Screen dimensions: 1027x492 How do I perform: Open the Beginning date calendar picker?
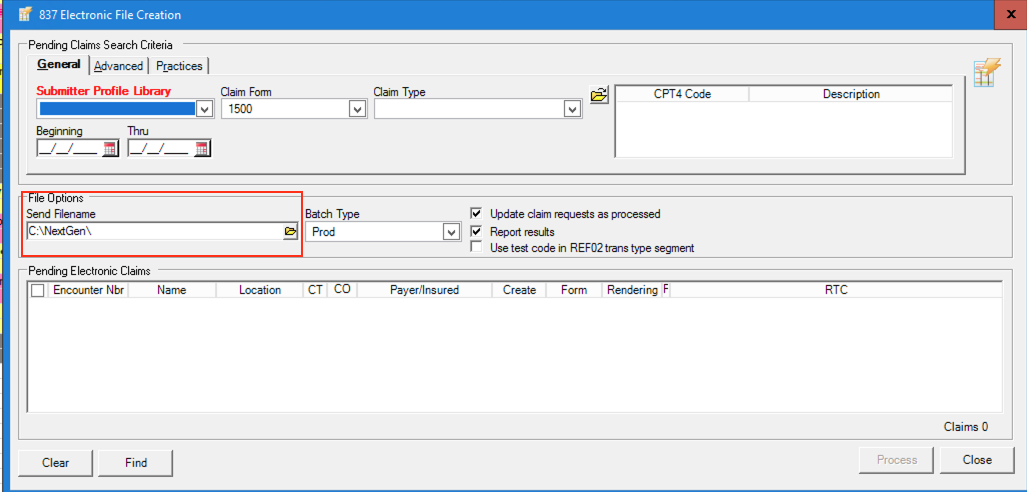(x=110, y=149)
